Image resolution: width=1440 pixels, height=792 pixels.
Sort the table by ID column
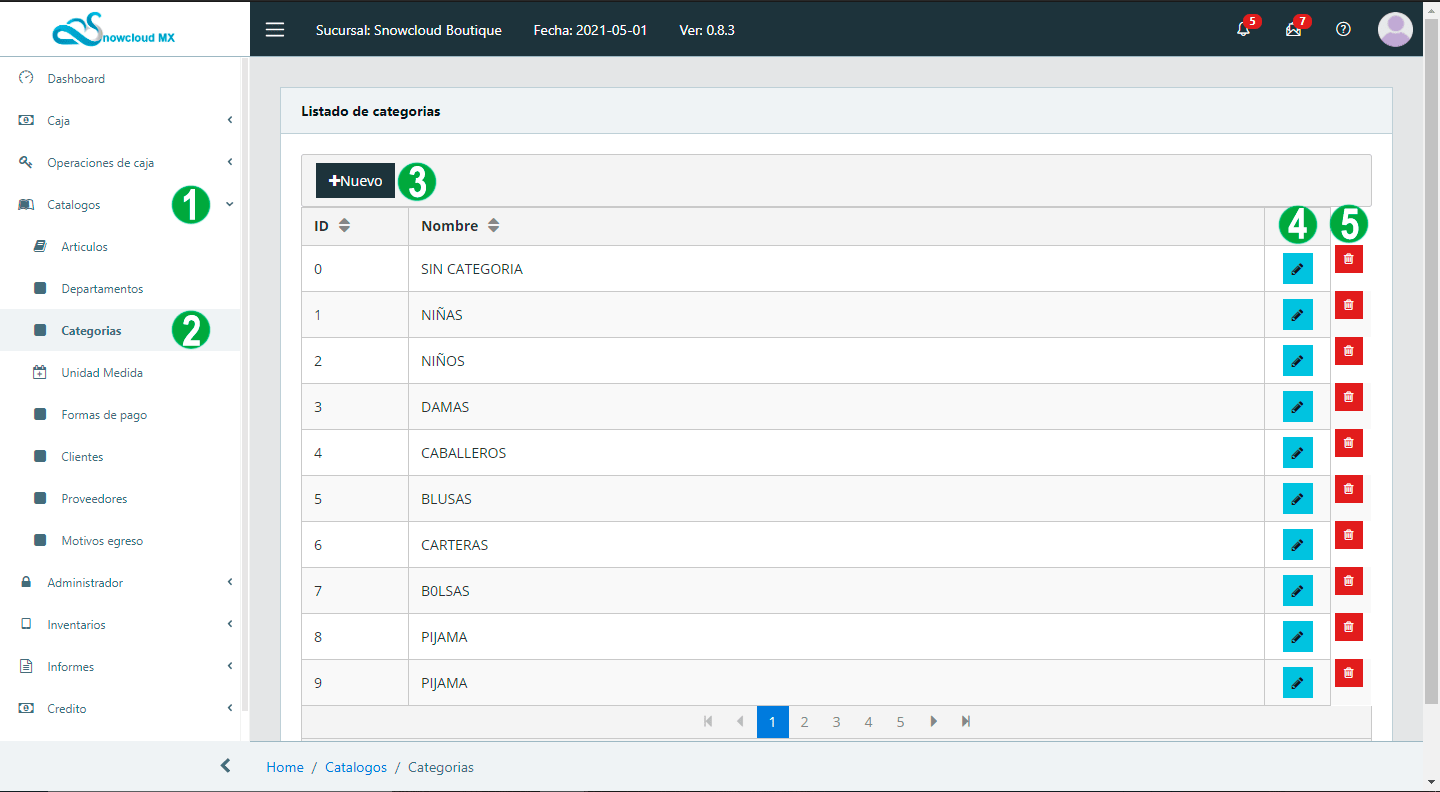(x=344, y=226)
